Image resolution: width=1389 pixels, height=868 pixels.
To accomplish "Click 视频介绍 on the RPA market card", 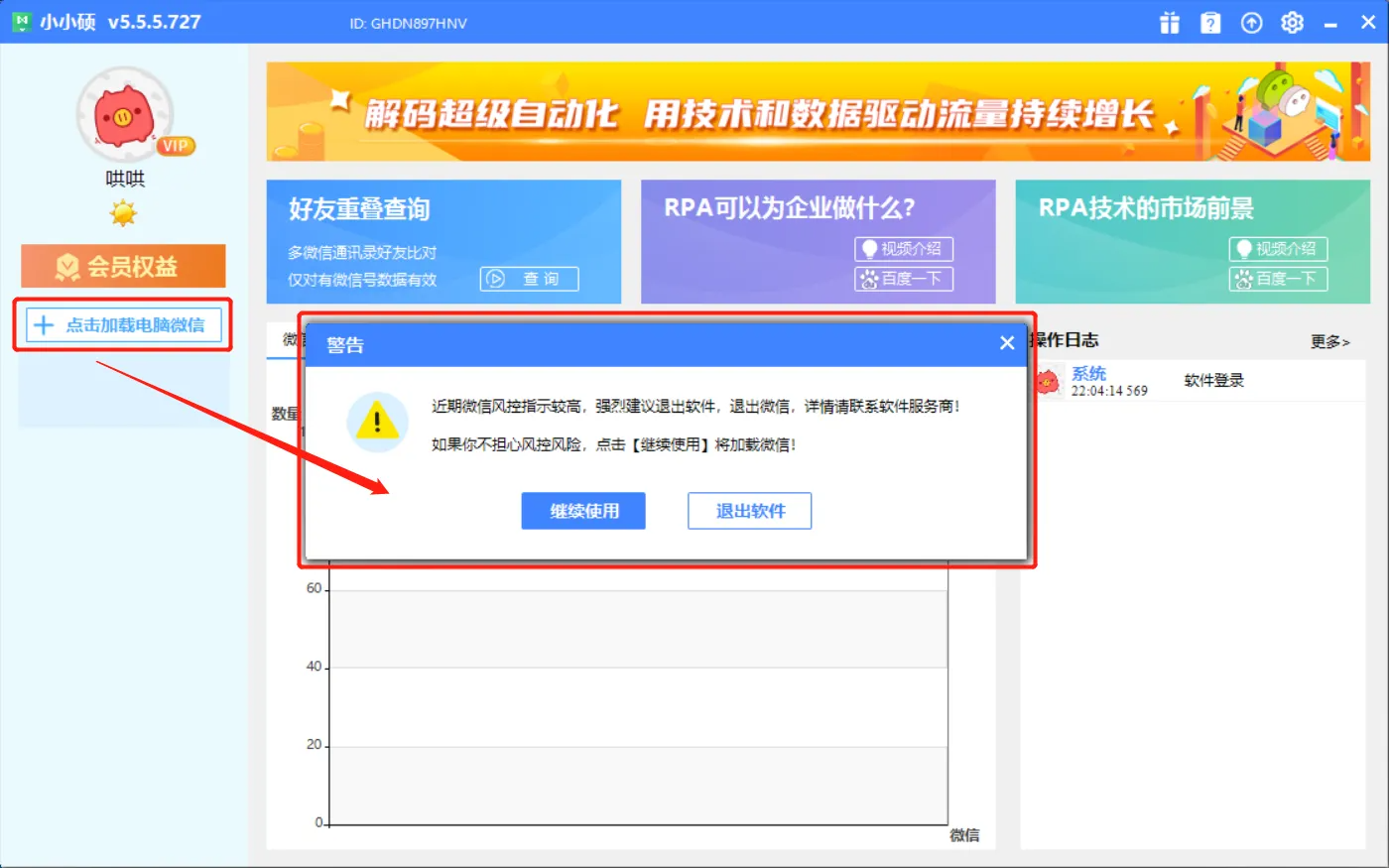I will coord(1277,248).
